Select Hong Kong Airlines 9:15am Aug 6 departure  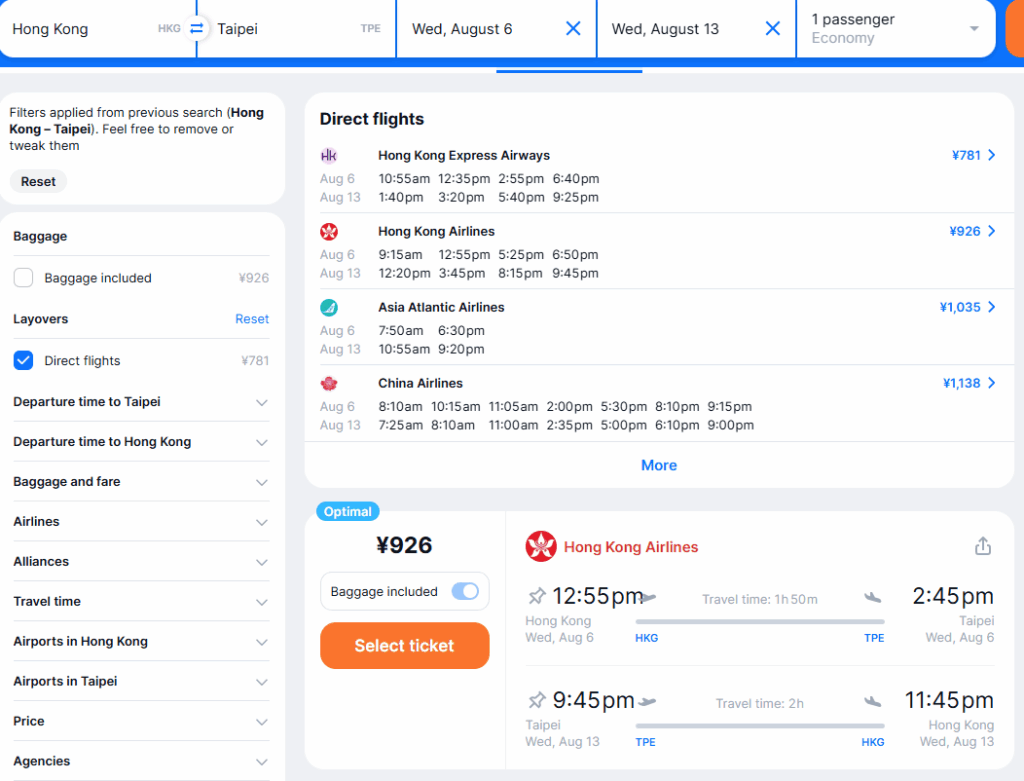400,254
